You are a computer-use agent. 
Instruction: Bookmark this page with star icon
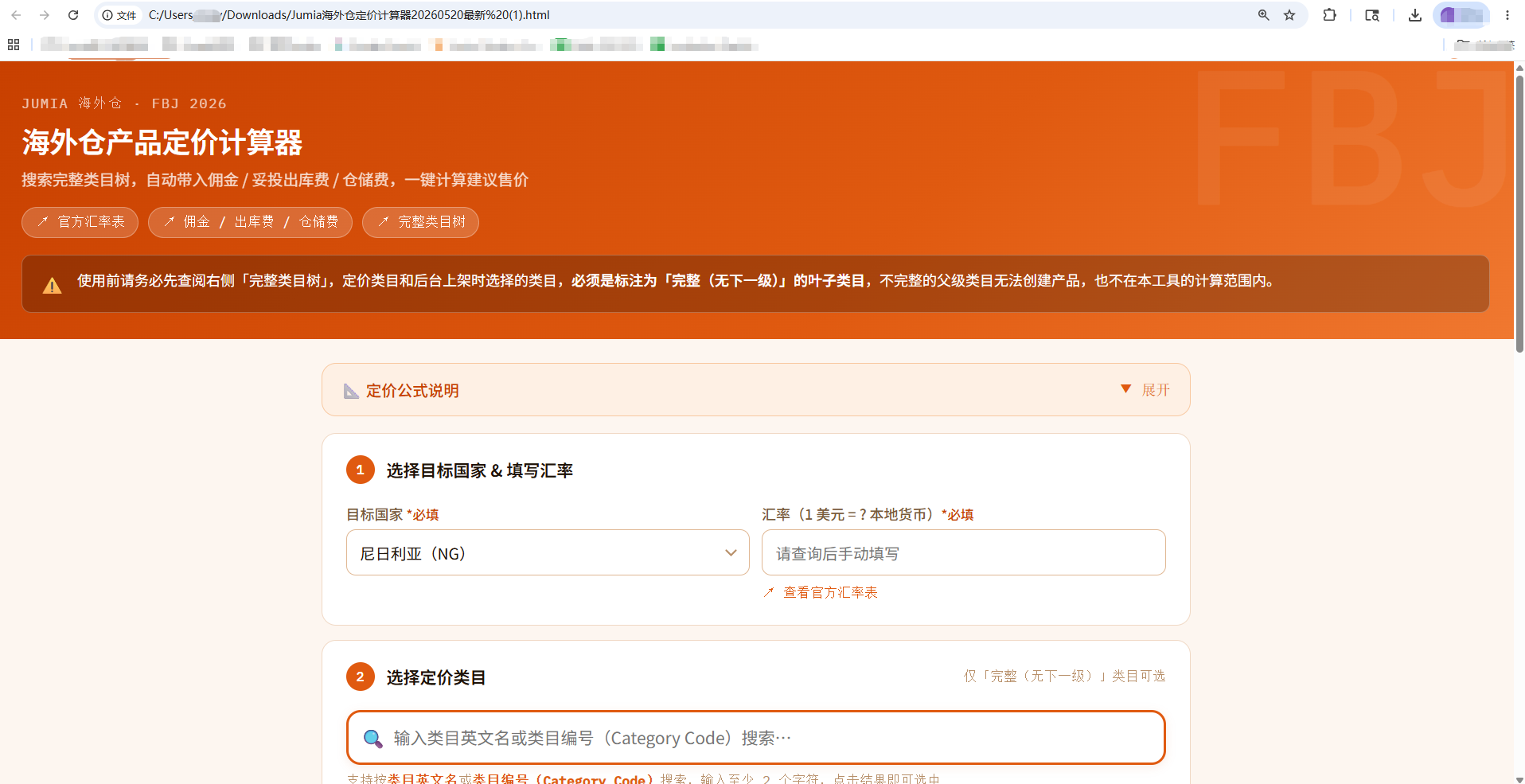(x=1289, y=15)
